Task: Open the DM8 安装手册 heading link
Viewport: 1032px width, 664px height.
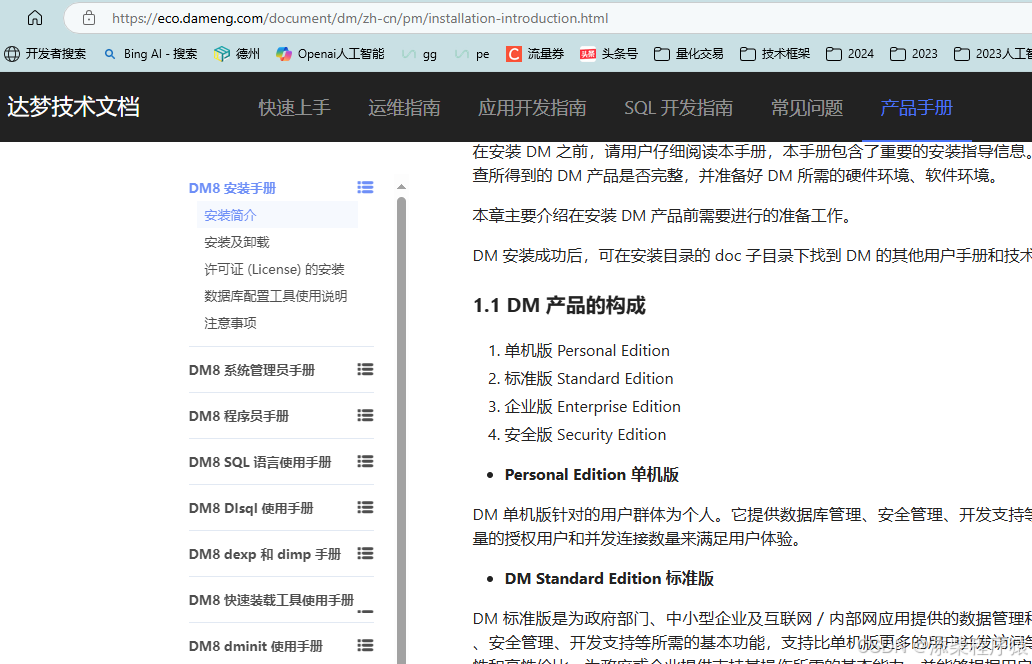Action: (232, 188)
